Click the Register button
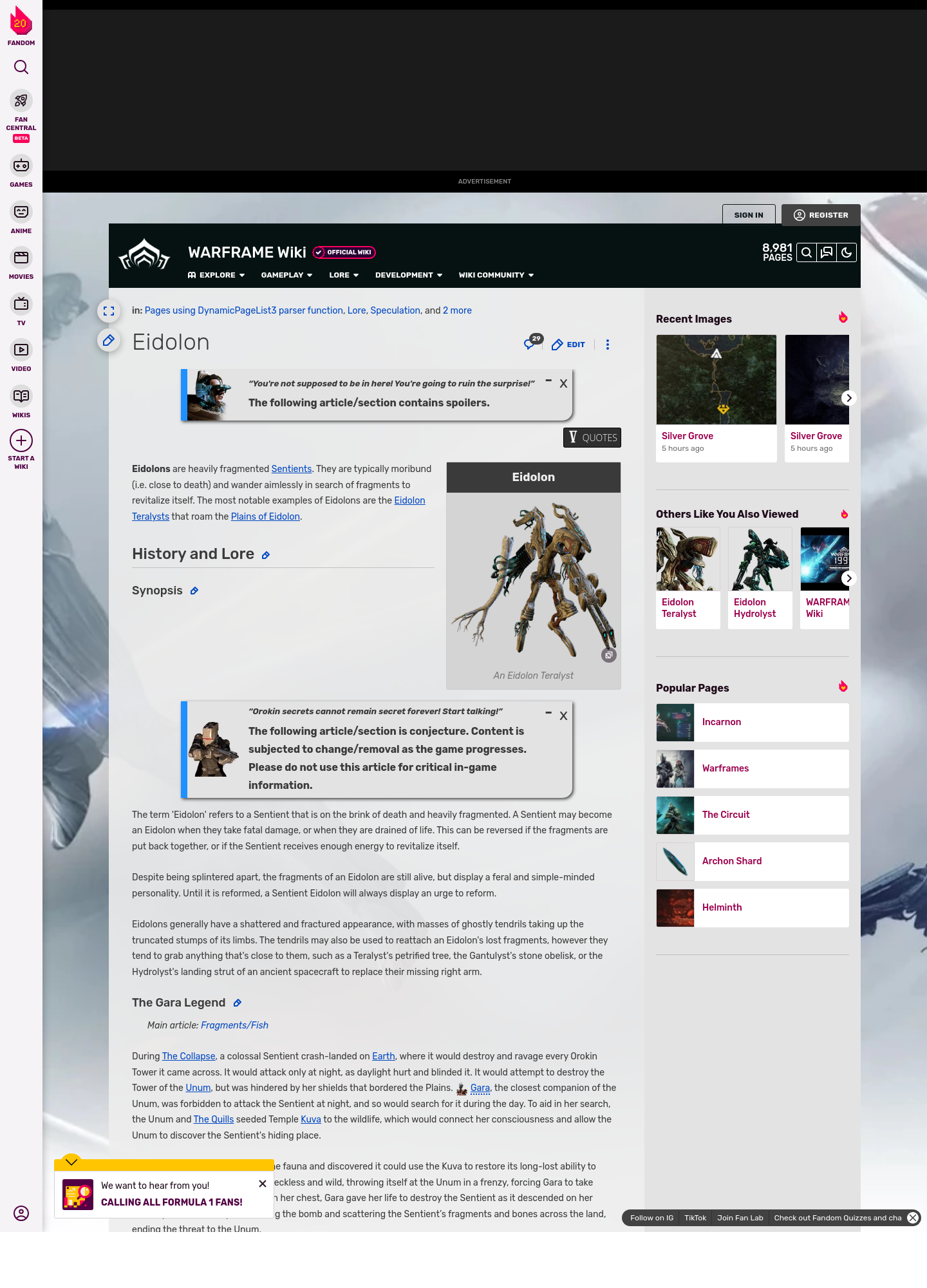 (821, 215)
